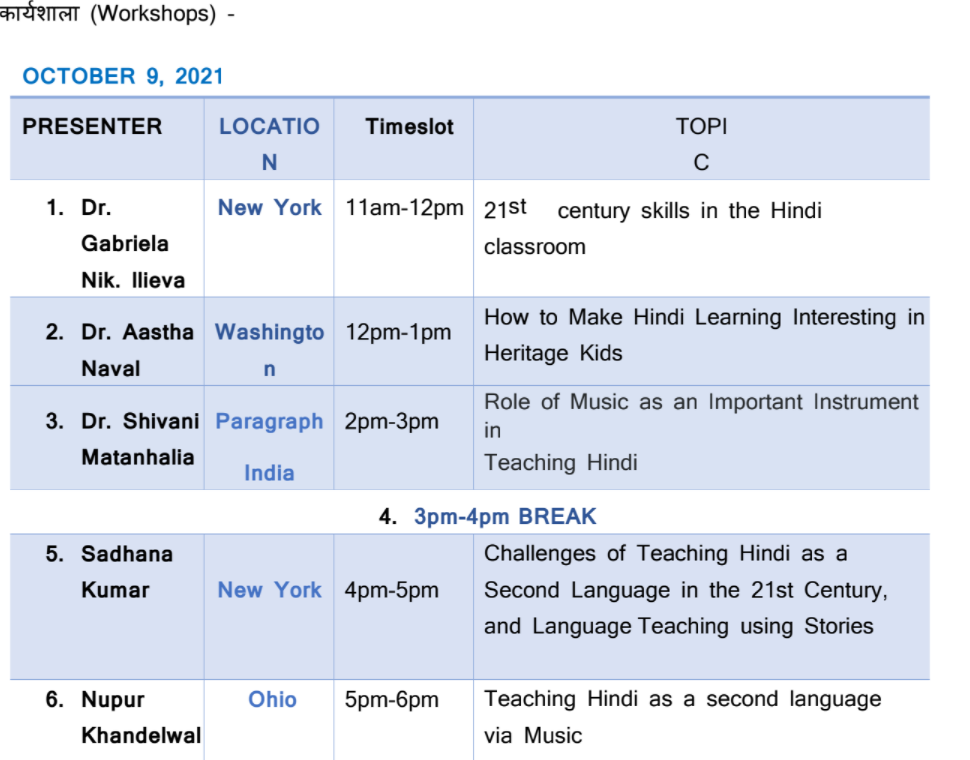
Task: Click the PRESENTER column header
Action: 92,127
